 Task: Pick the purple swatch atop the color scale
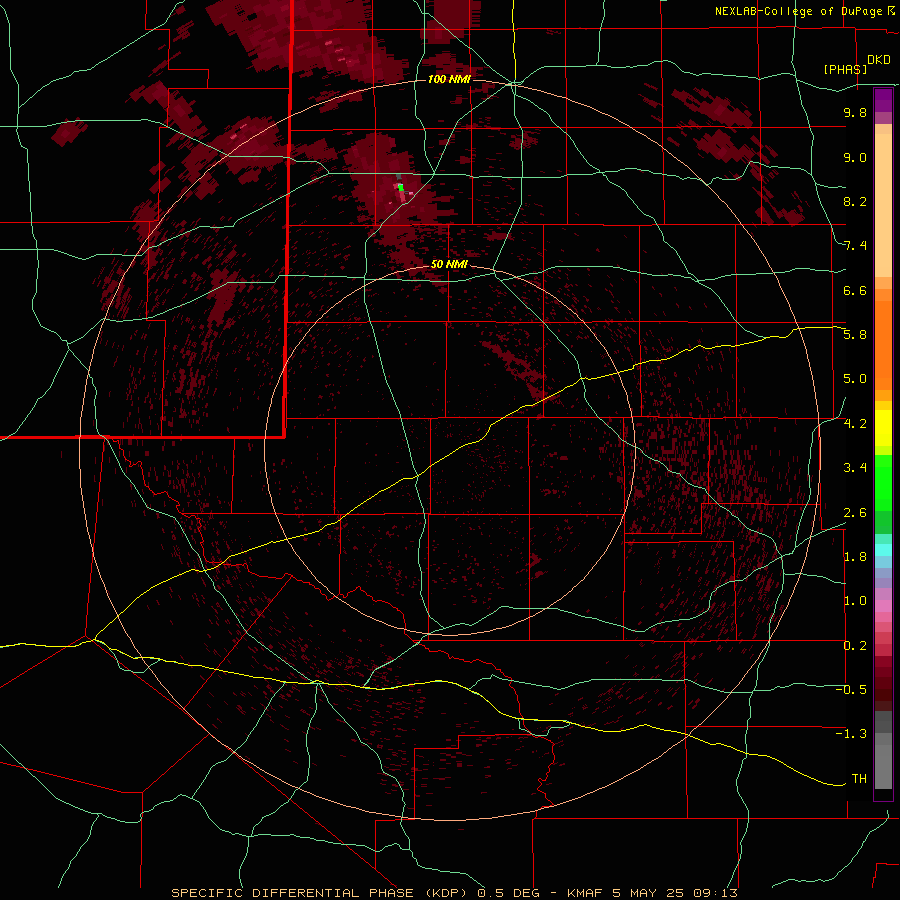click(883, 100)
